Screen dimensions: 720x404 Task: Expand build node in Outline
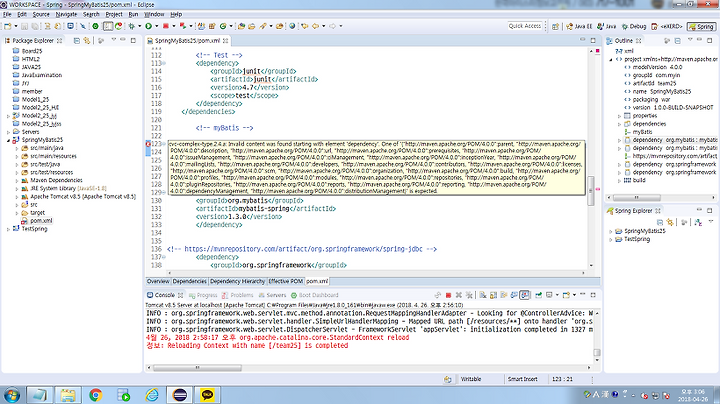click(x=619, y=180)
